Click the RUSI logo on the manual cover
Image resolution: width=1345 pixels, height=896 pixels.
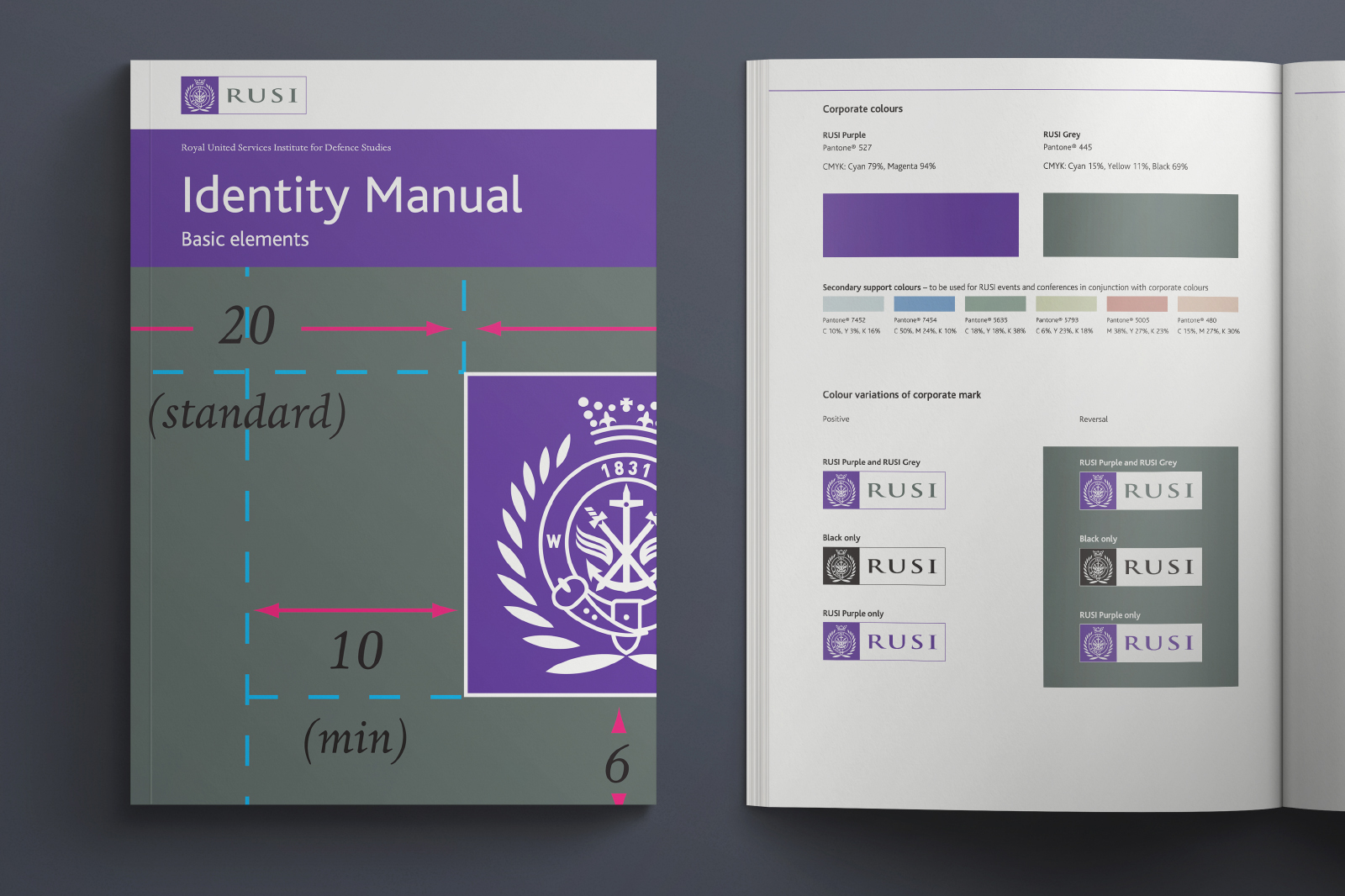(244, 95)
